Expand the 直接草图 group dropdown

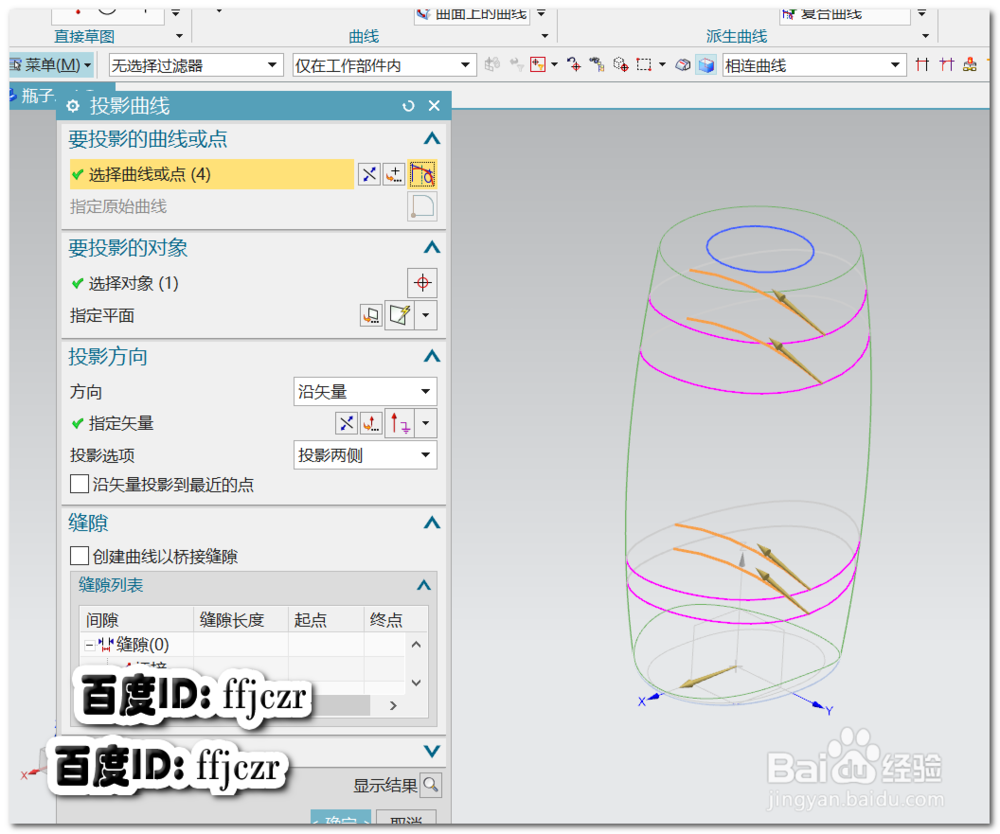click(x=179, y=36)
